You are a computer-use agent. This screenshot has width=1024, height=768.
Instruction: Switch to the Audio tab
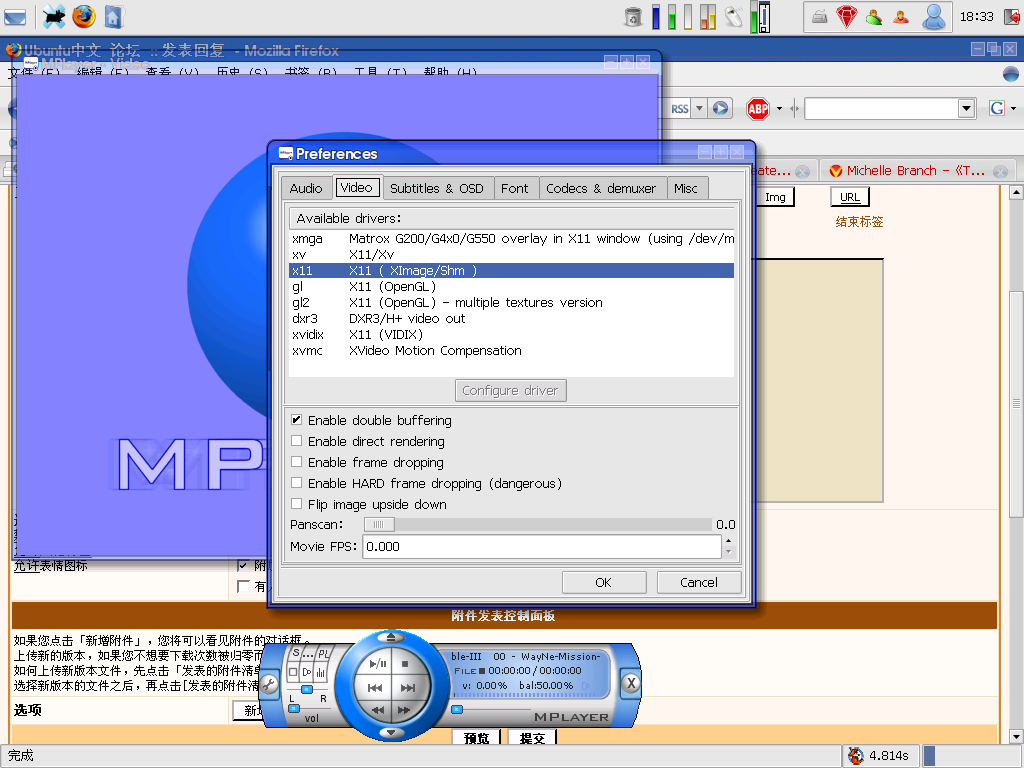(306, 188)
